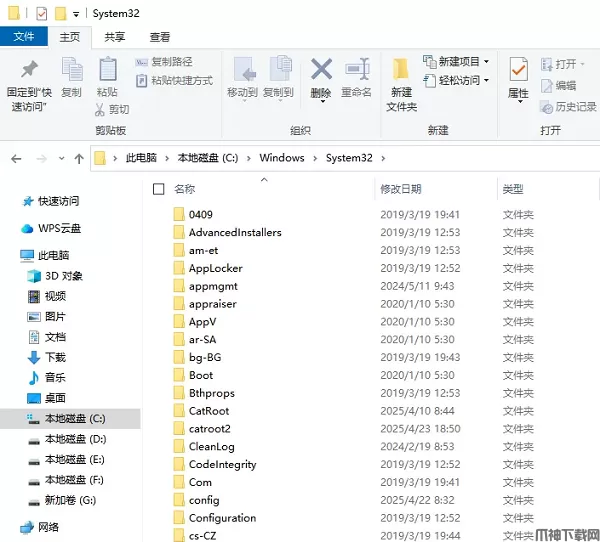Open Pictures (图片) in the sidebar
This screenshot has height=542, width=600.
pyautogui.click(x=47, y=317)
